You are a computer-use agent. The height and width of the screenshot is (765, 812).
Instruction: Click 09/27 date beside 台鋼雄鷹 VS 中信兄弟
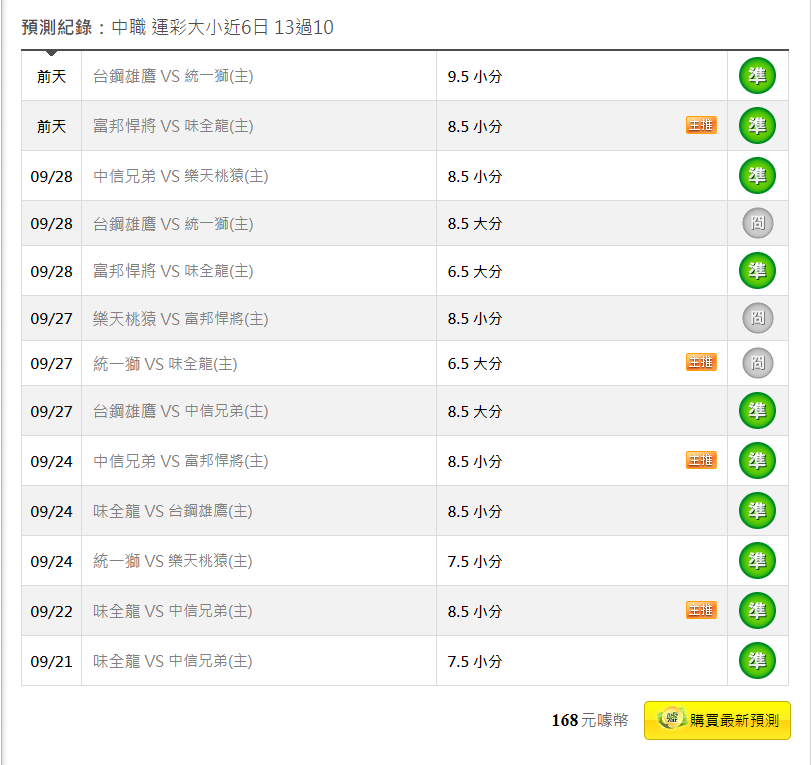tap(51, 412)
